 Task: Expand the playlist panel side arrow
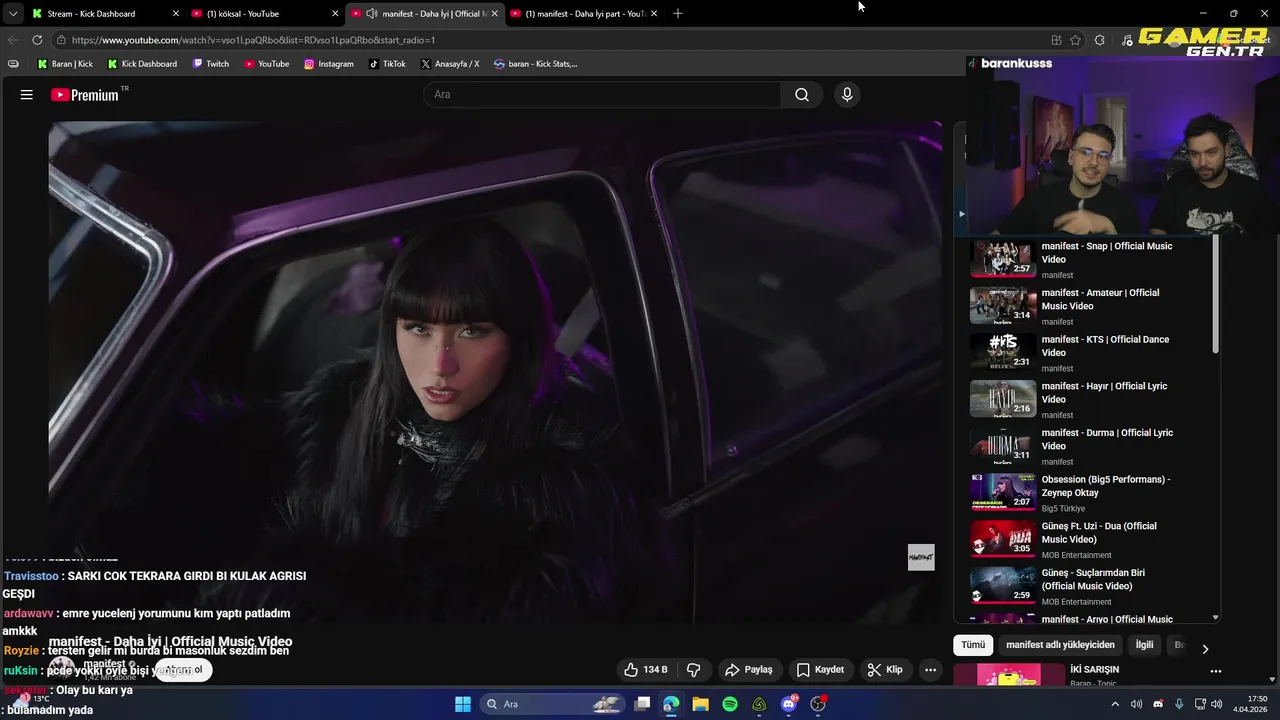pos(961,214)
